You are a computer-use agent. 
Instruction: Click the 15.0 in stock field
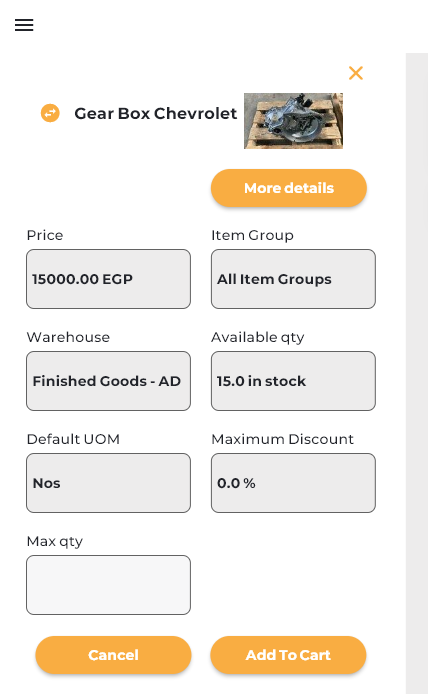pyautogui.click(x=293, y=381)
